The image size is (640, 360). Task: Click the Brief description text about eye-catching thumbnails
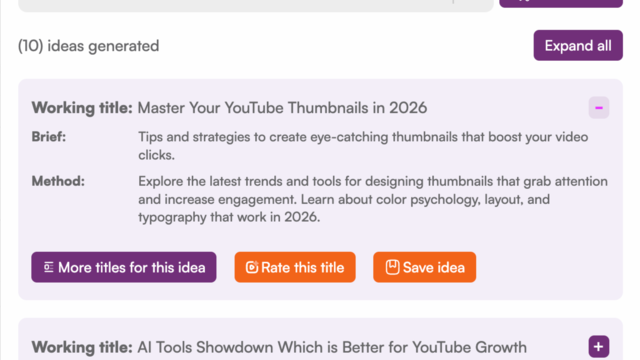pyautogui.click(x=363, y=146)
